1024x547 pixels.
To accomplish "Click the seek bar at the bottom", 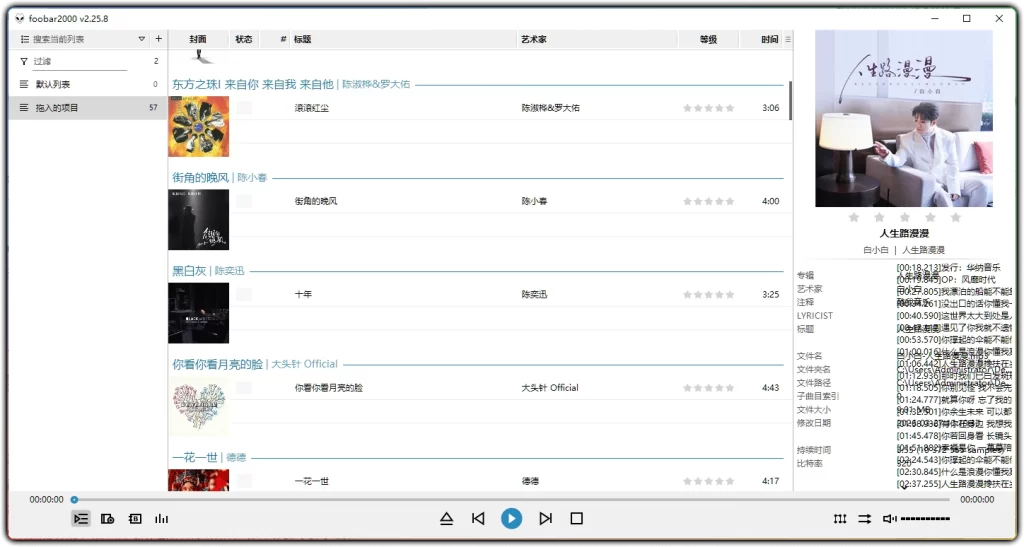I will click(511, 499).
